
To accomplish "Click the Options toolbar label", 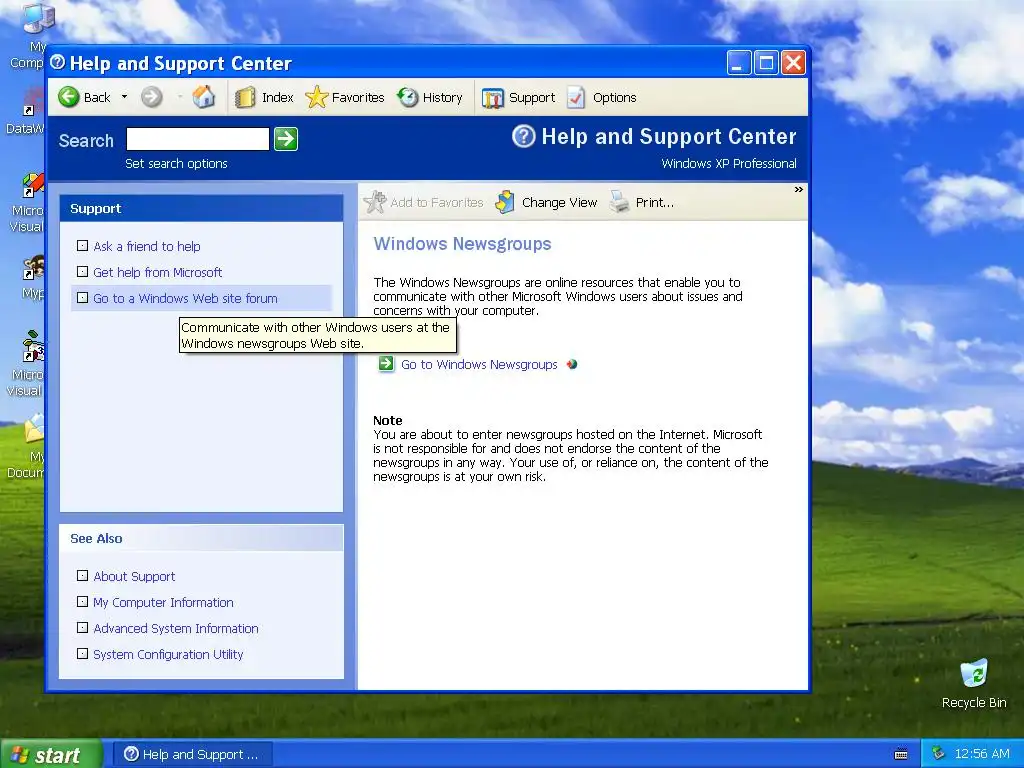I will coord(615,97).
